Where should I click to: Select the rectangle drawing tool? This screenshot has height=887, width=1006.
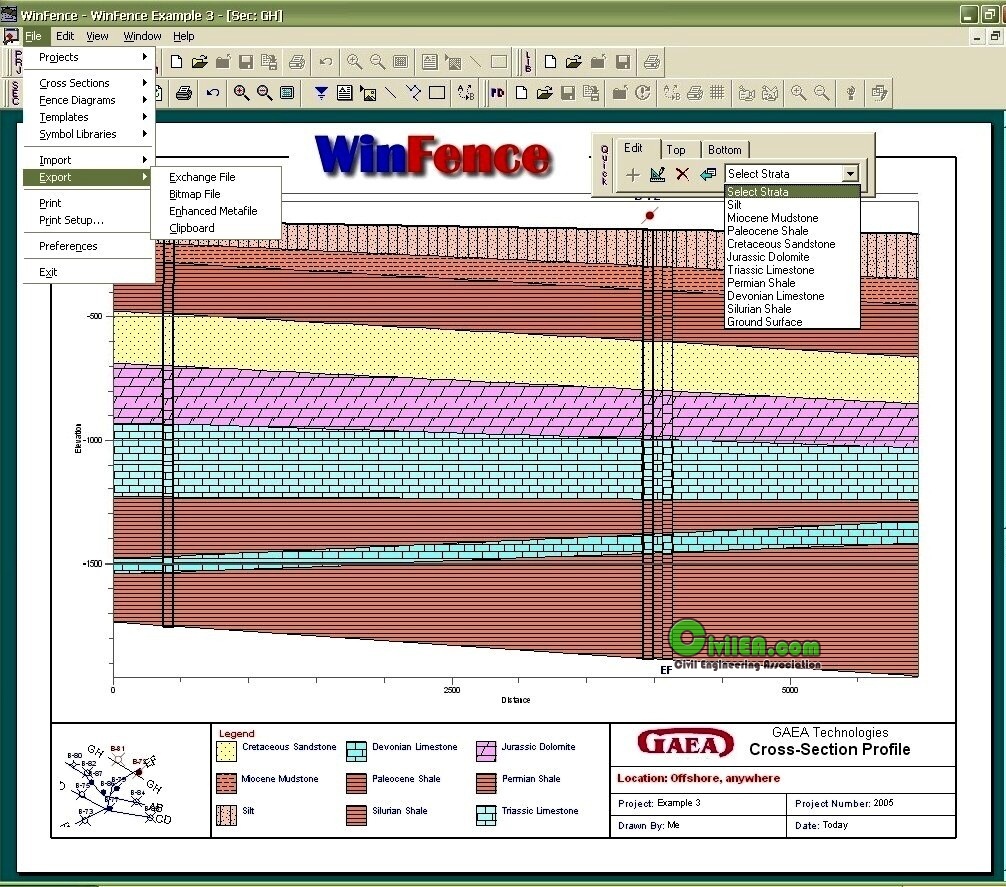pyautogui.click(x=437, y=93)
